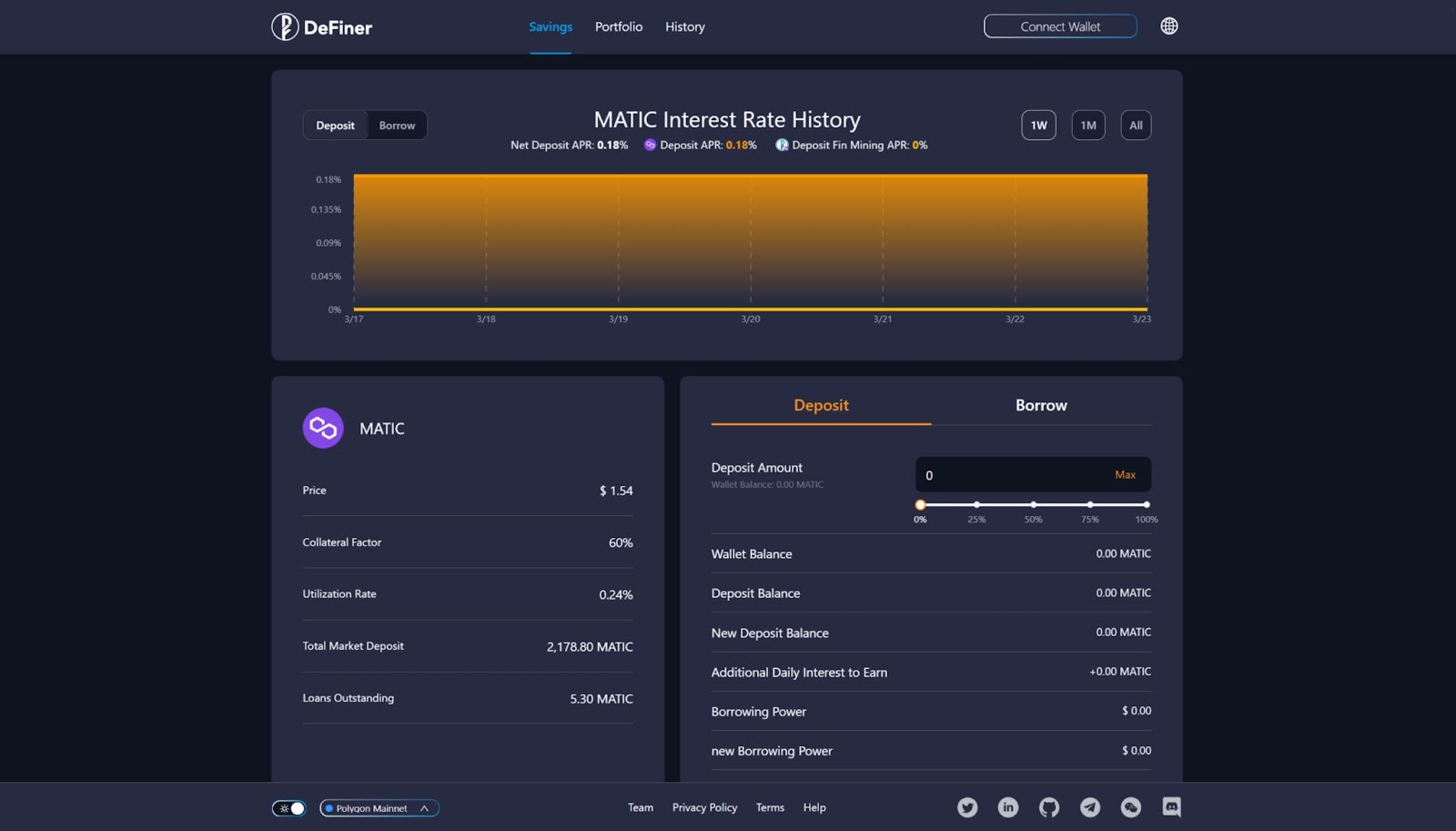
Task: Open the Telegram footer icon
Action: click(x=1090, y=807)
